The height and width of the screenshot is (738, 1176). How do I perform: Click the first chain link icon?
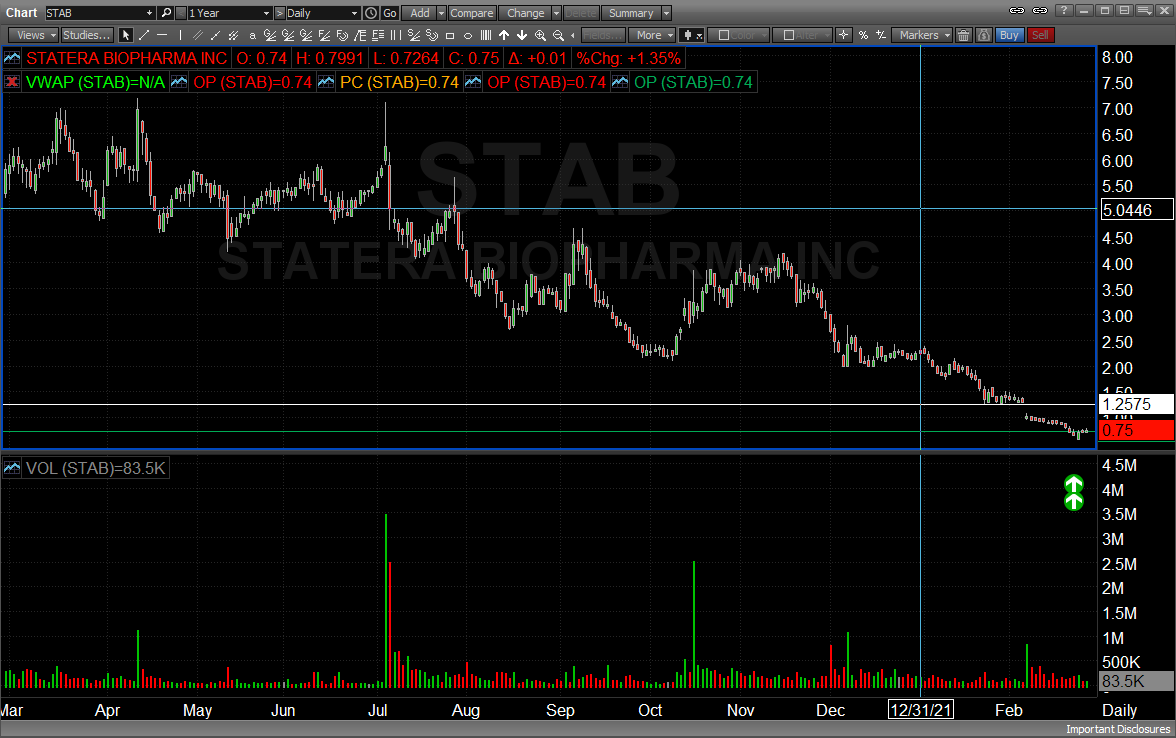1017,10
